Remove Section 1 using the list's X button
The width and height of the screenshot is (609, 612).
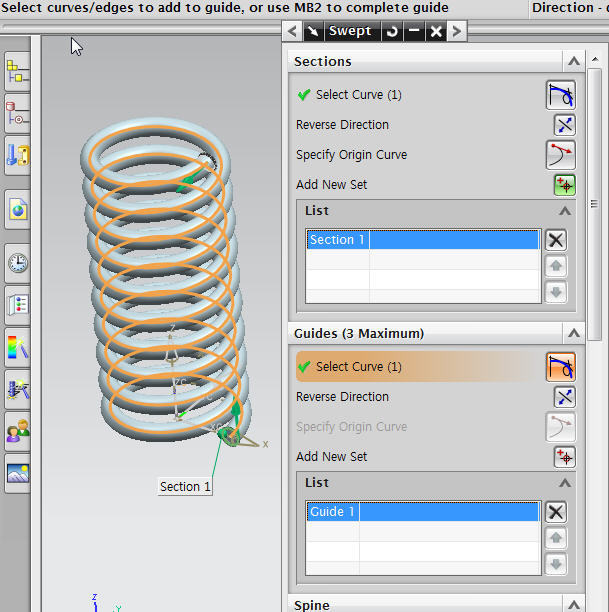[556, 240]
